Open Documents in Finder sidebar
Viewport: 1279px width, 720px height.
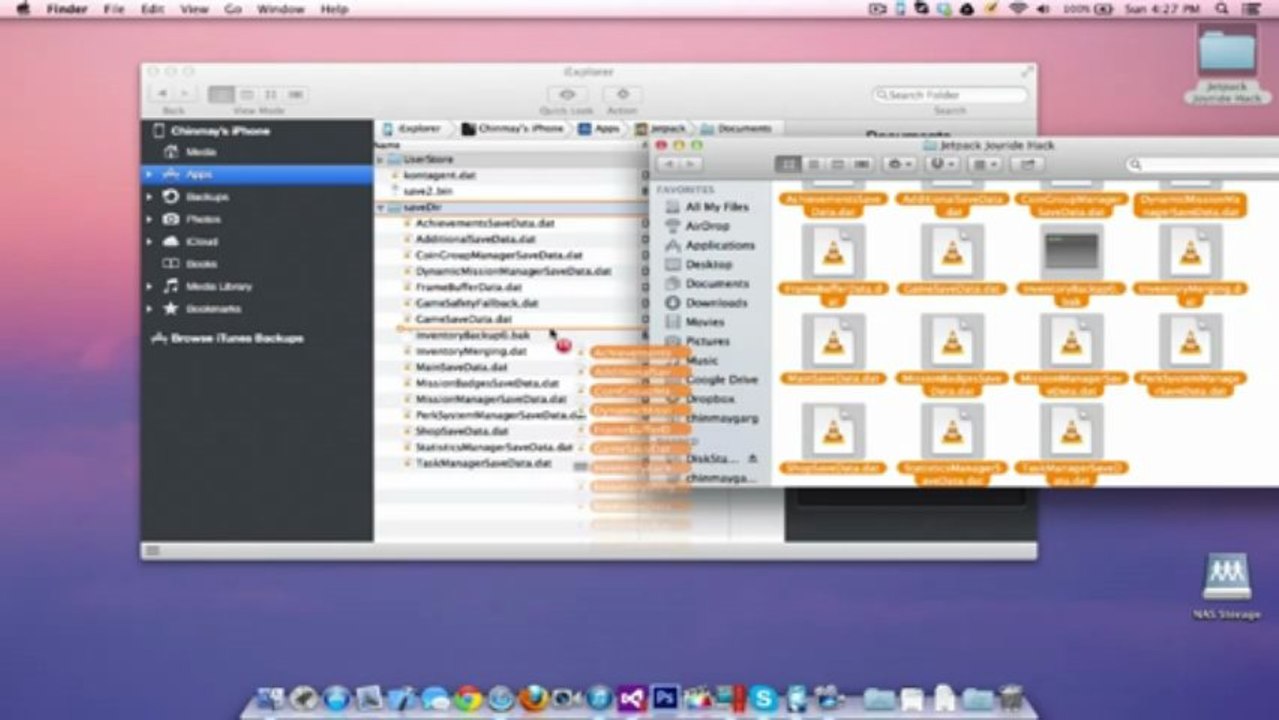point(706,283)
